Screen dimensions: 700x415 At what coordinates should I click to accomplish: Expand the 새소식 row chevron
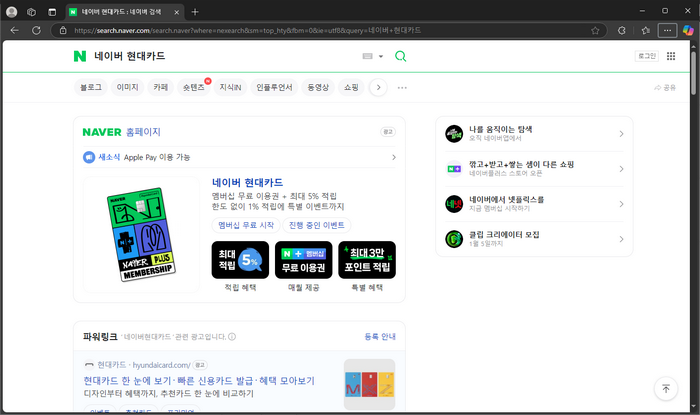[x=394, y=157]
